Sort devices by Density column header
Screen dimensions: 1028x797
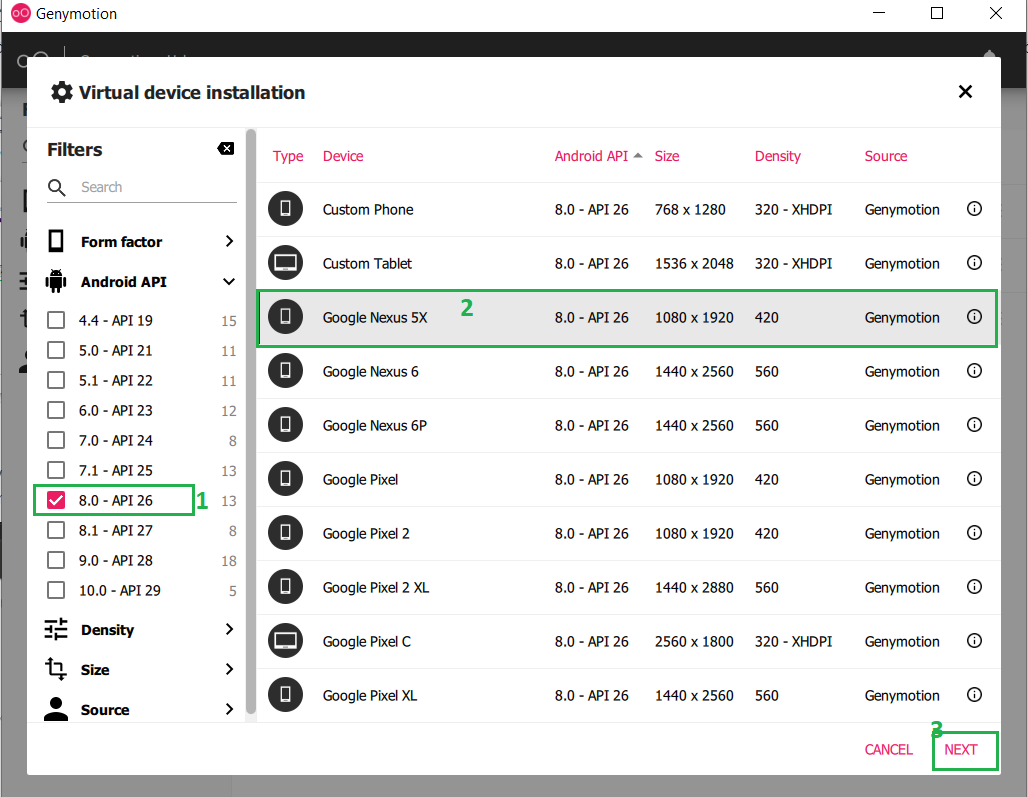coord(778,156)
